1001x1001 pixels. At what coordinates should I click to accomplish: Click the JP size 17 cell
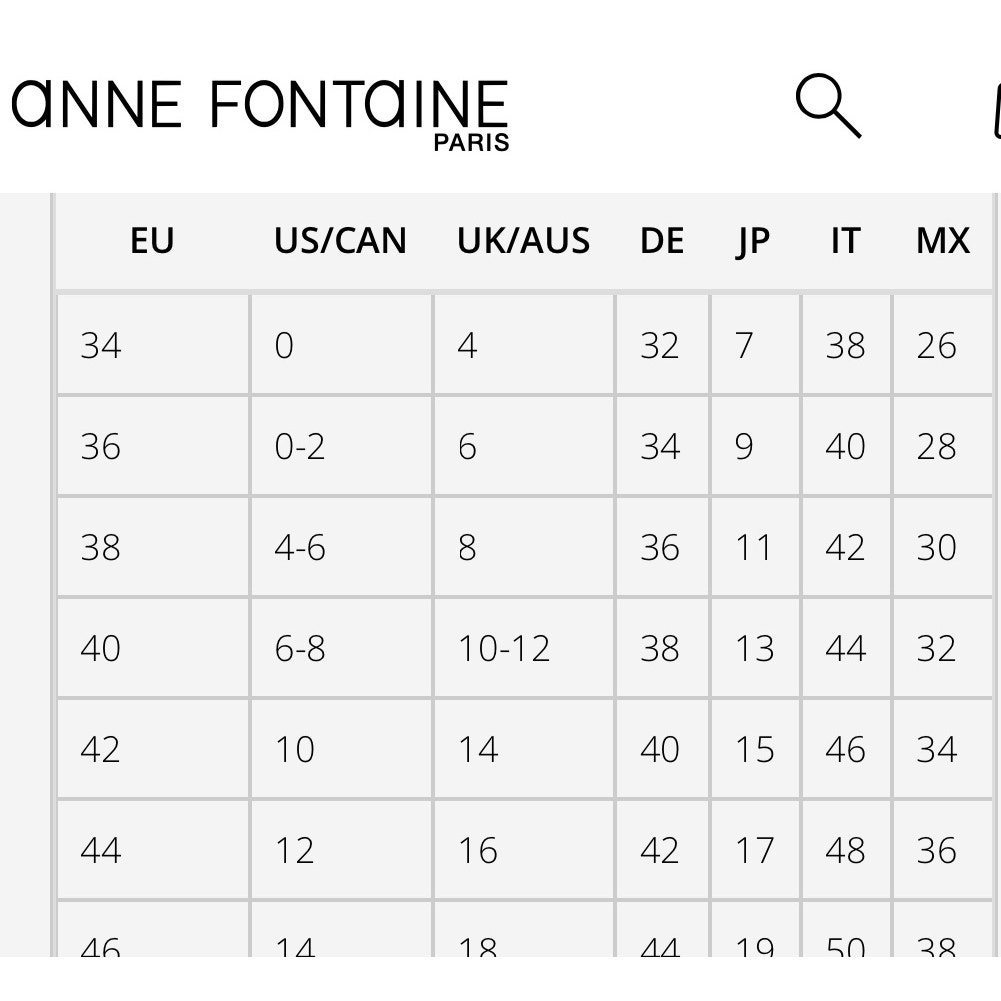755,850
